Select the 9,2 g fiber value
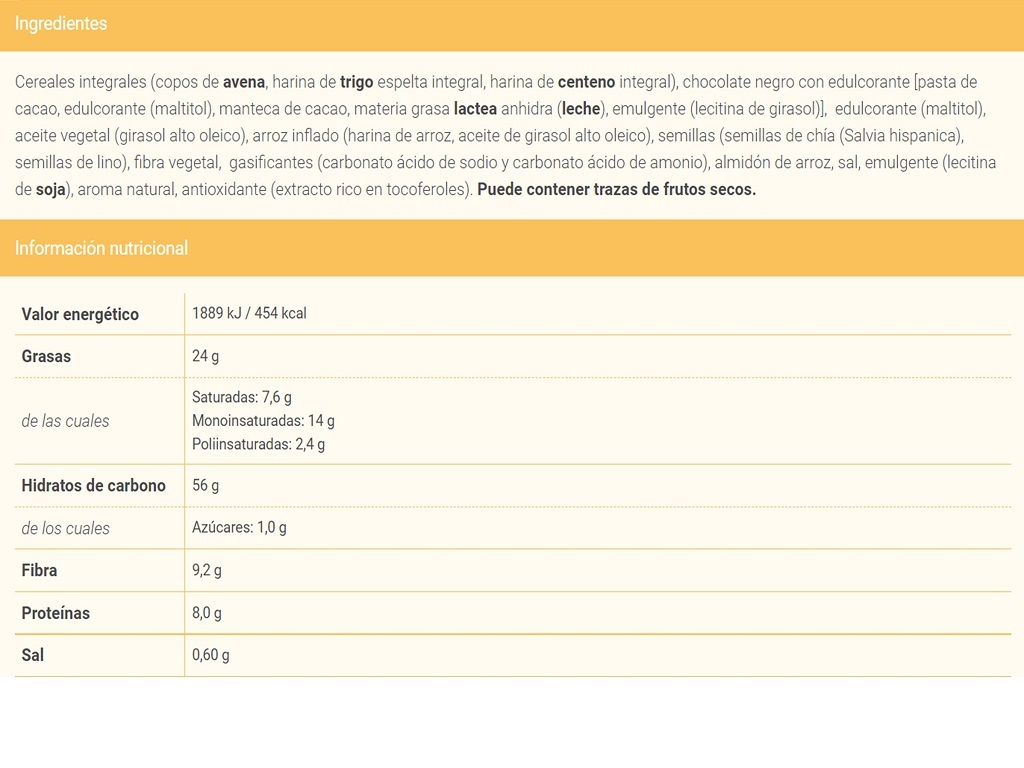The image size is (1024, 768). [206, 570]
